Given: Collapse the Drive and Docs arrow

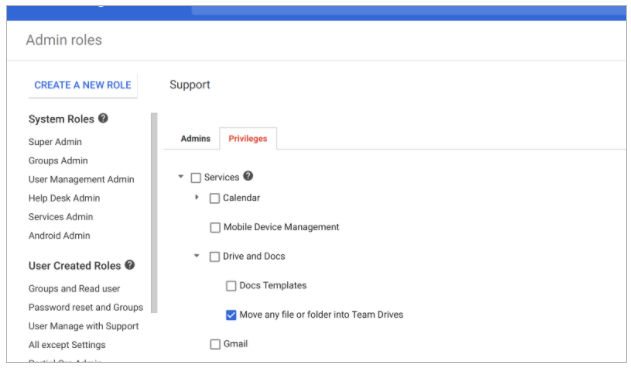Looking at the screenshot, I should 197,256.
